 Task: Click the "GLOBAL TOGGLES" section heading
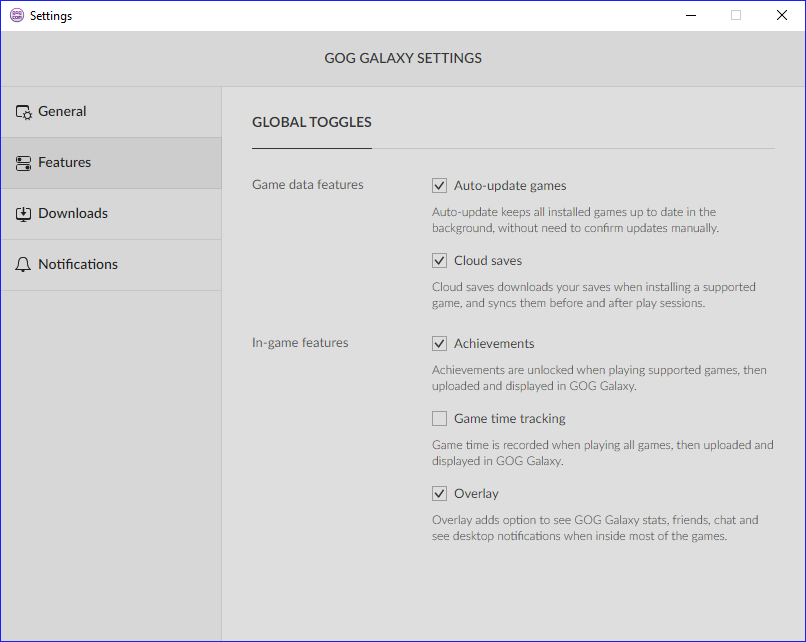pos(312,122)
